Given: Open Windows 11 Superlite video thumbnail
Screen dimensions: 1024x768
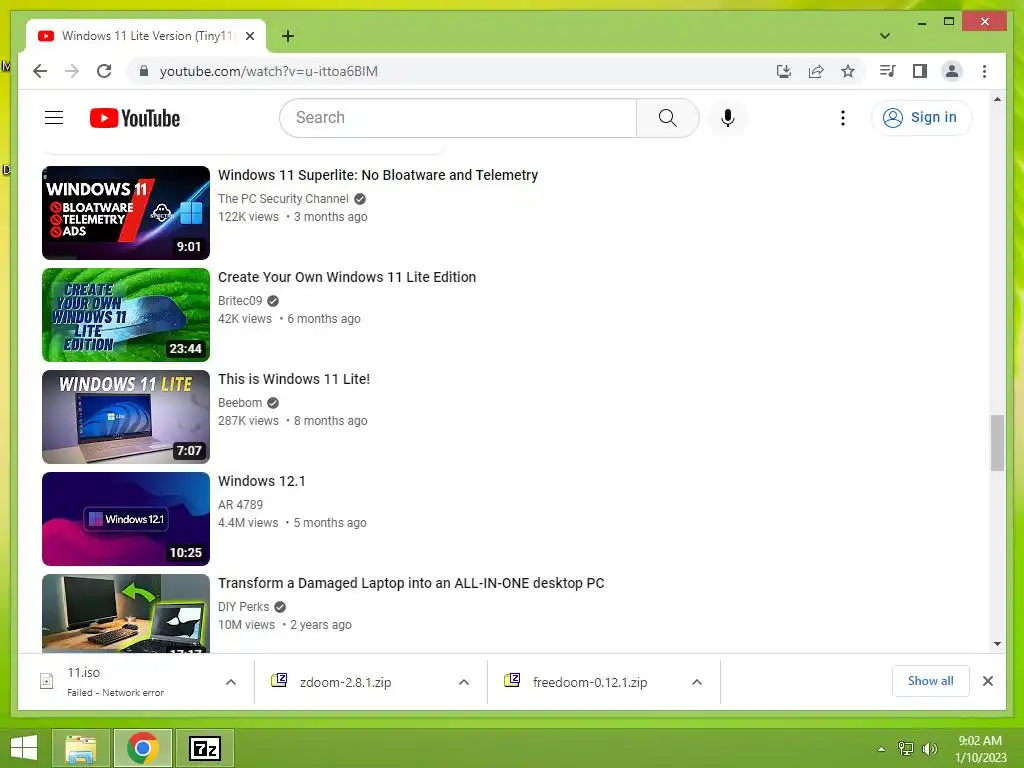Looking at the screenshot, I should (126, 213).
